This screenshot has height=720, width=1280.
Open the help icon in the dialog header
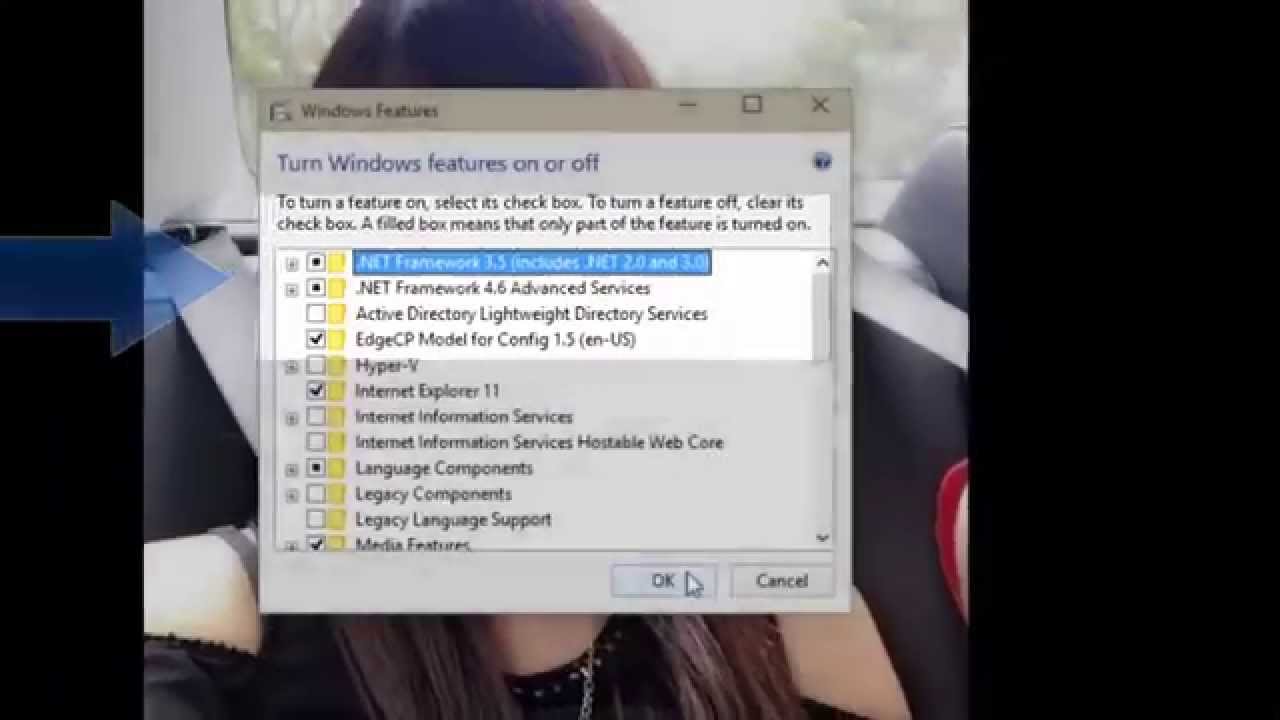coord(822,162)
